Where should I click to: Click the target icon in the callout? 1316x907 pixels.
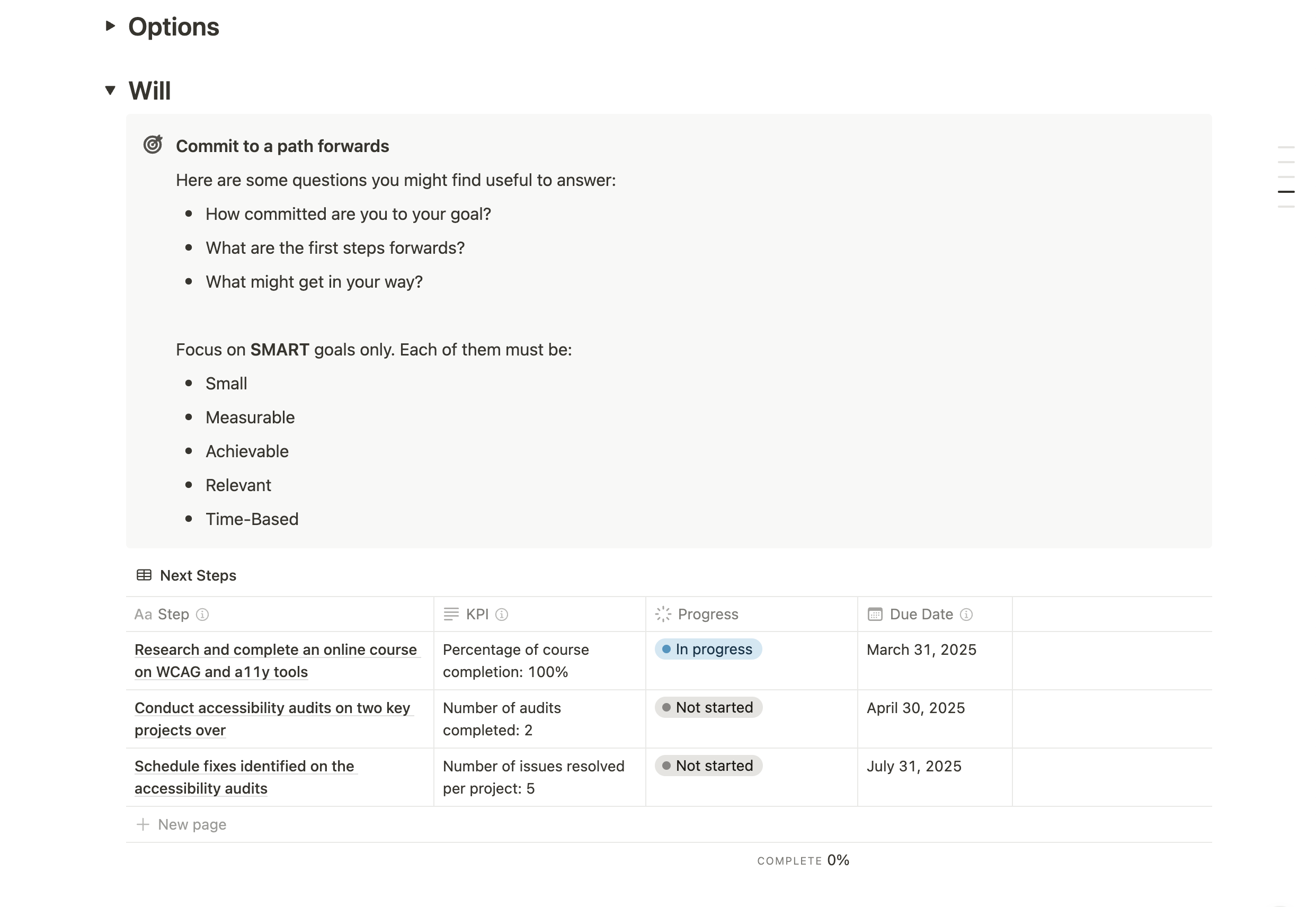coord(153,145)
